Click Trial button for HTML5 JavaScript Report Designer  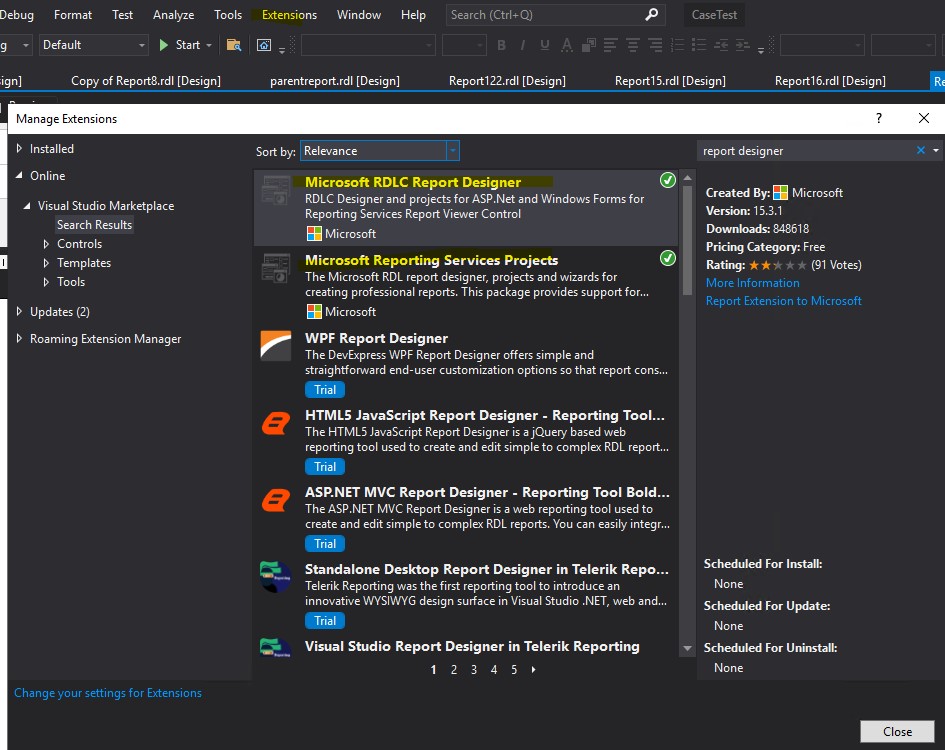pos(325,467)
